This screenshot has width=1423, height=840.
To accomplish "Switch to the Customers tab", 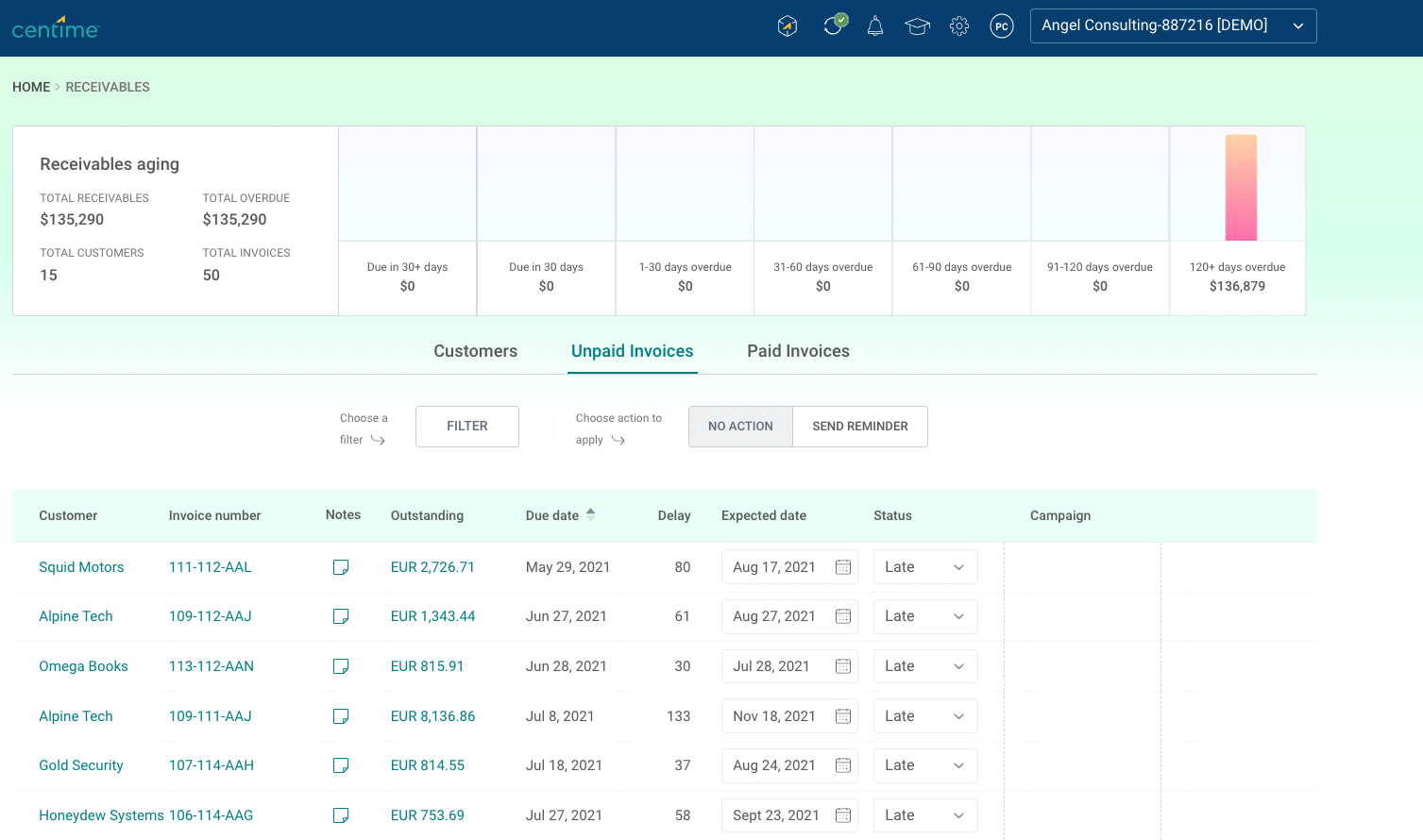I will click(475, 351).
